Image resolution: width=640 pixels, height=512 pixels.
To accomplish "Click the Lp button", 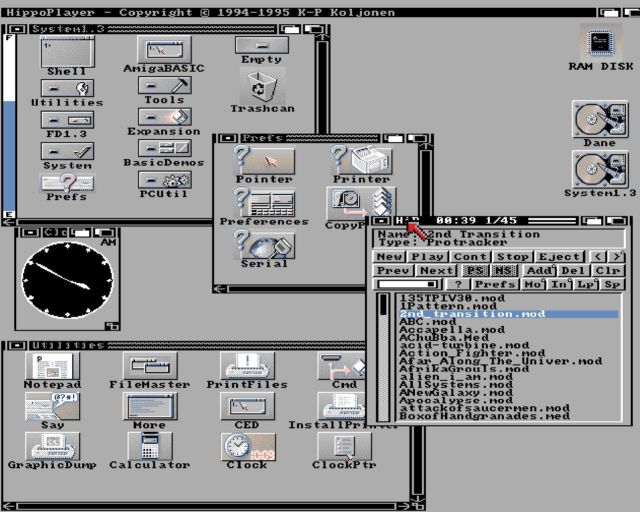I will coord(587,284).
